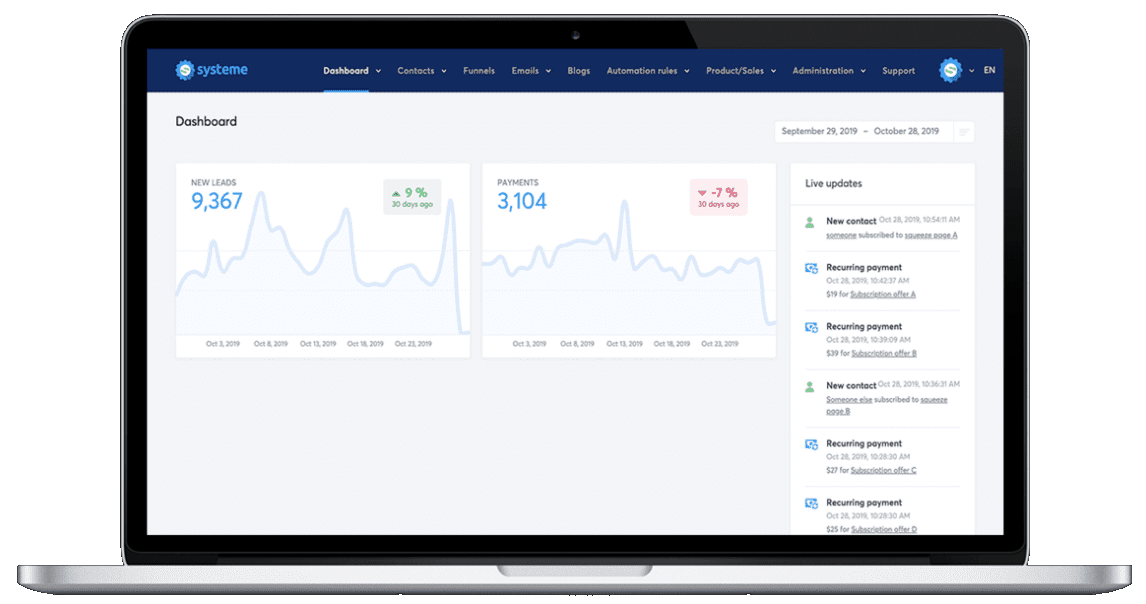Viewport: 1146px width, 604px height.
Task: Open the Subscription offer A link
Action: click(883, 294)
